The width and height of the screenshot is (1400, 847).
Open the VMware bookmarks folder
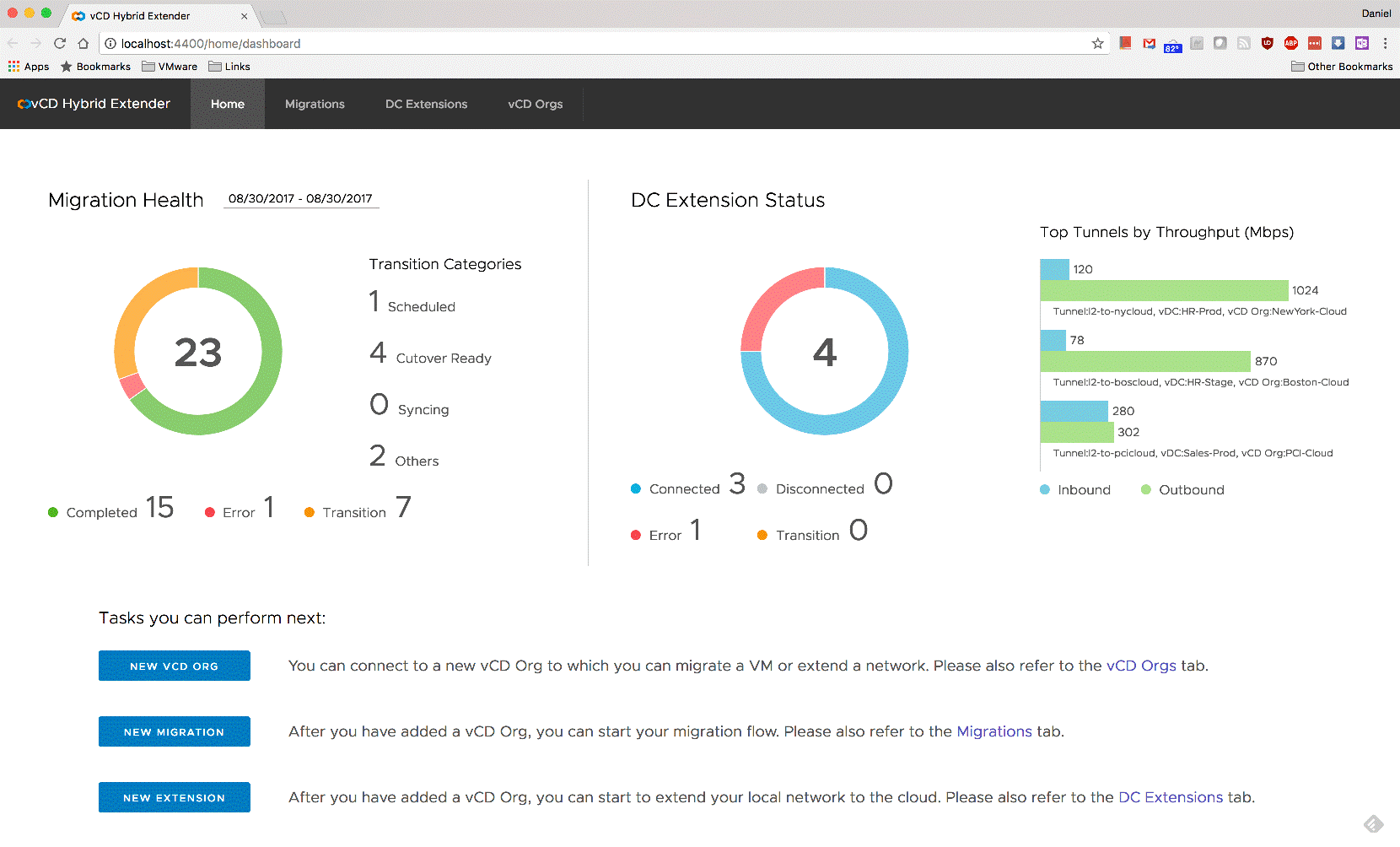(170, 67)
